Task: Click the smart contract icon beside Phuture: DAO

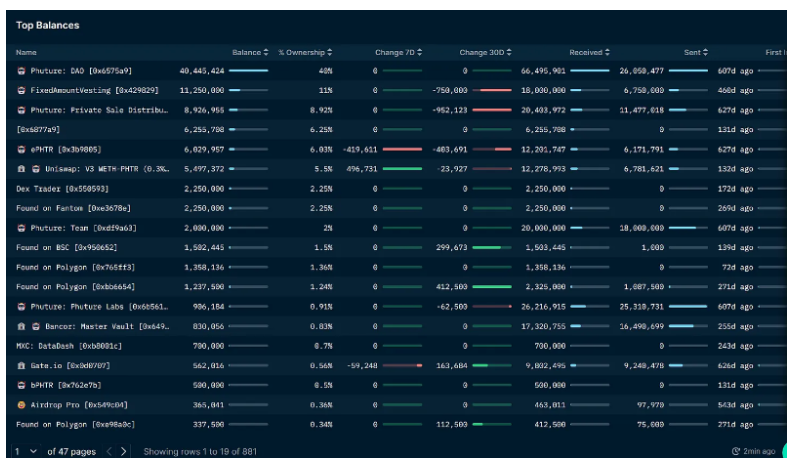Action: 21,71
